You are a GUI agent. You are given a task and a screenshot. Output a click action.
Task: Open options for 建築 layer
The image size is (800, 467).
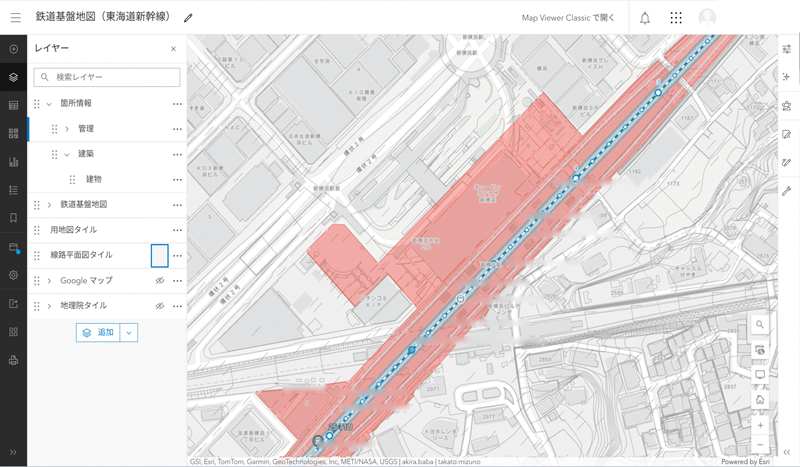point(177,154)
